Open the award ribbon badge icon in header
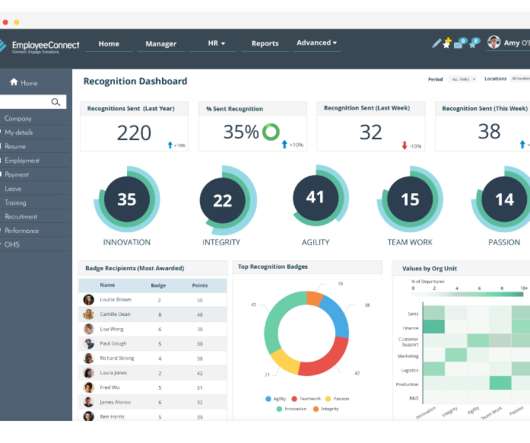530x443 pixels. click(475, 43)
